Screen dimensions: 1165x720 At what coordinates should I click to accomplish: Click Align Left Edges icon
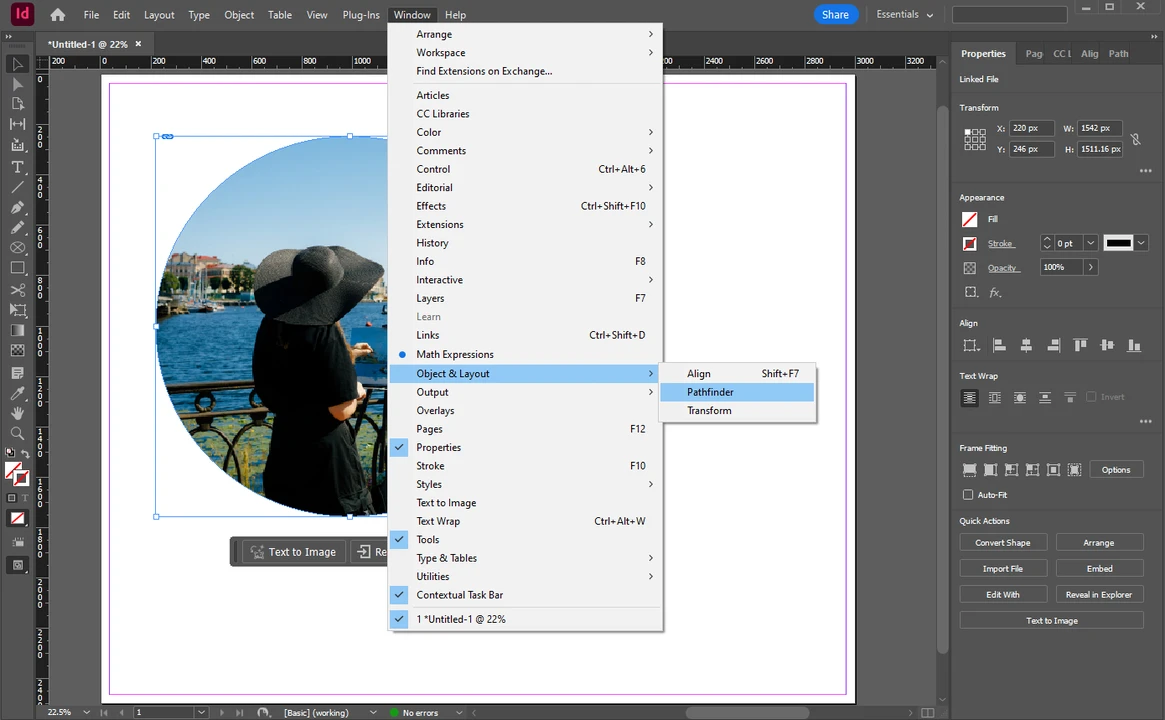point(999,345)
